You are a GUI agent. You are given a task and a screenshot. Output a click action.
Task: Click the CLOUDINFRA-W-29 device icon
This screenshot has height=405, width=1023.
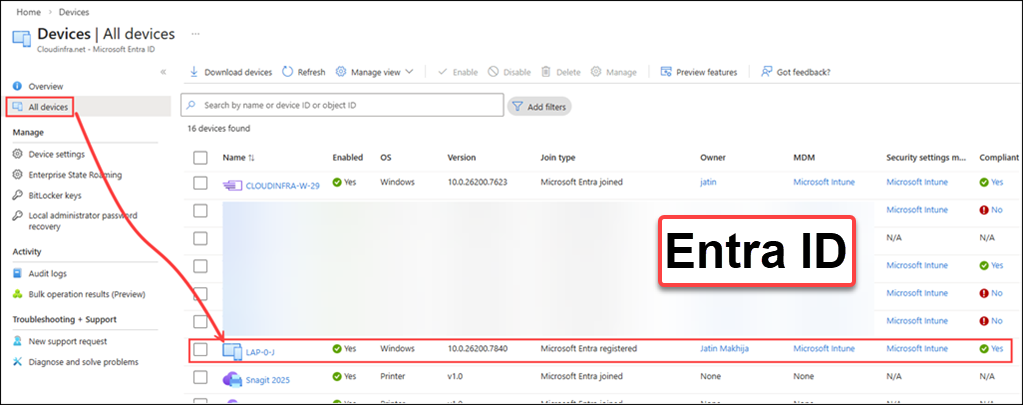pyautogui.click(x=232, y=185)
